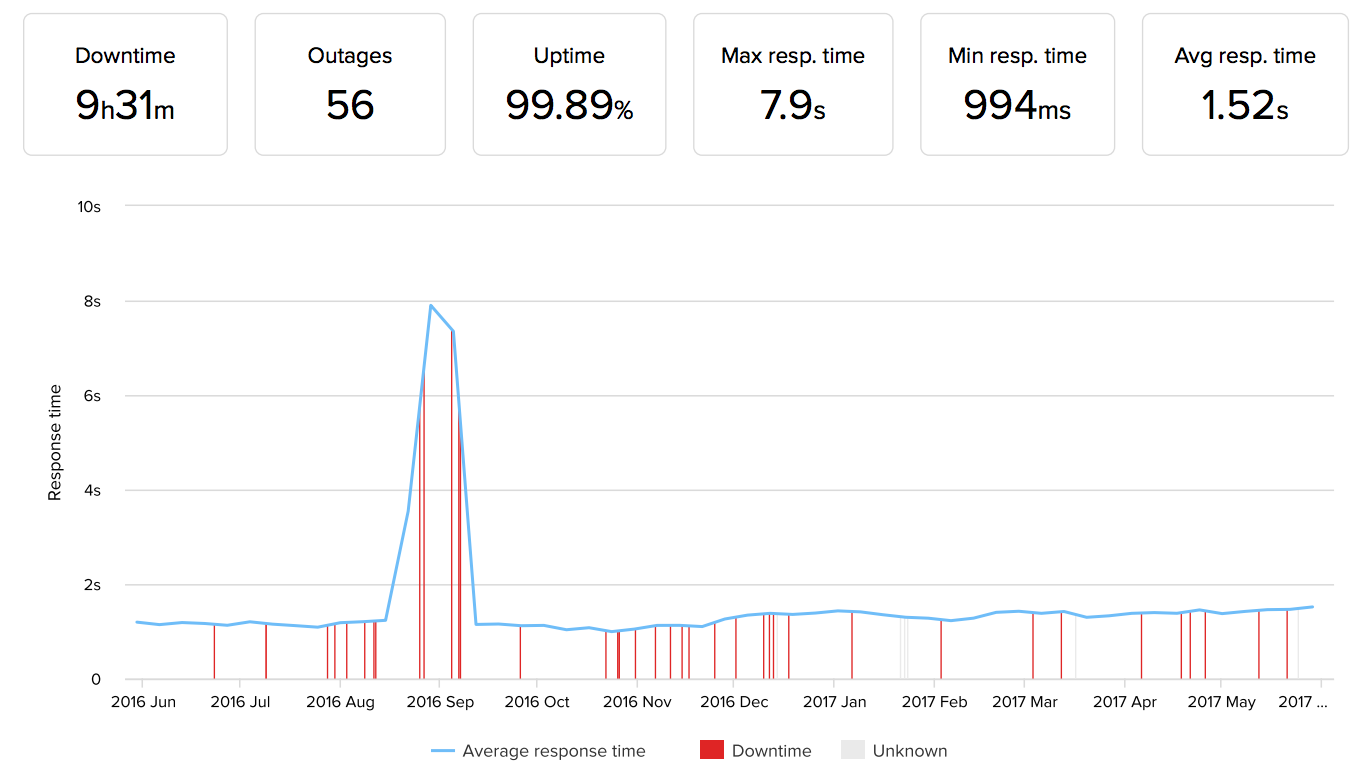Screen dimensions: 1362x768
Task: Click the '2017 May' axis label
Action: click(x=1222, y=702)
